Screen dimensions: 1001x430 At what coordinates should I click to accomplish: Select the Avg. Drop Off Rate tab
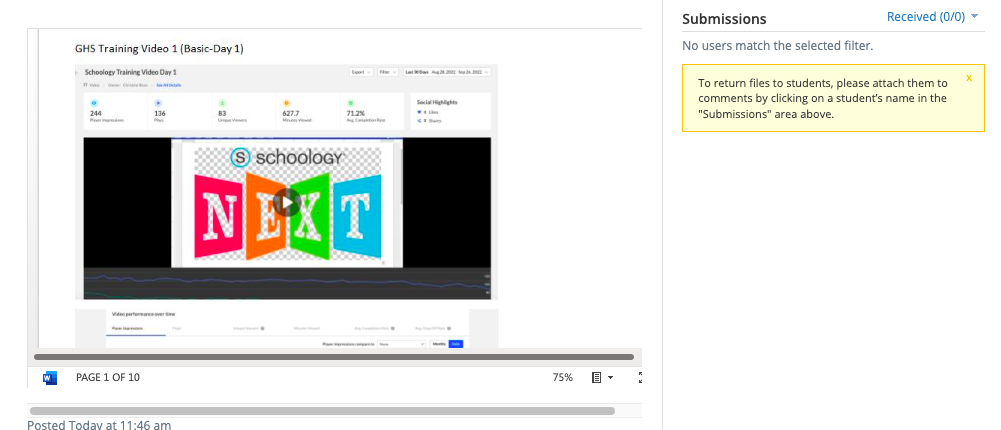433,329
